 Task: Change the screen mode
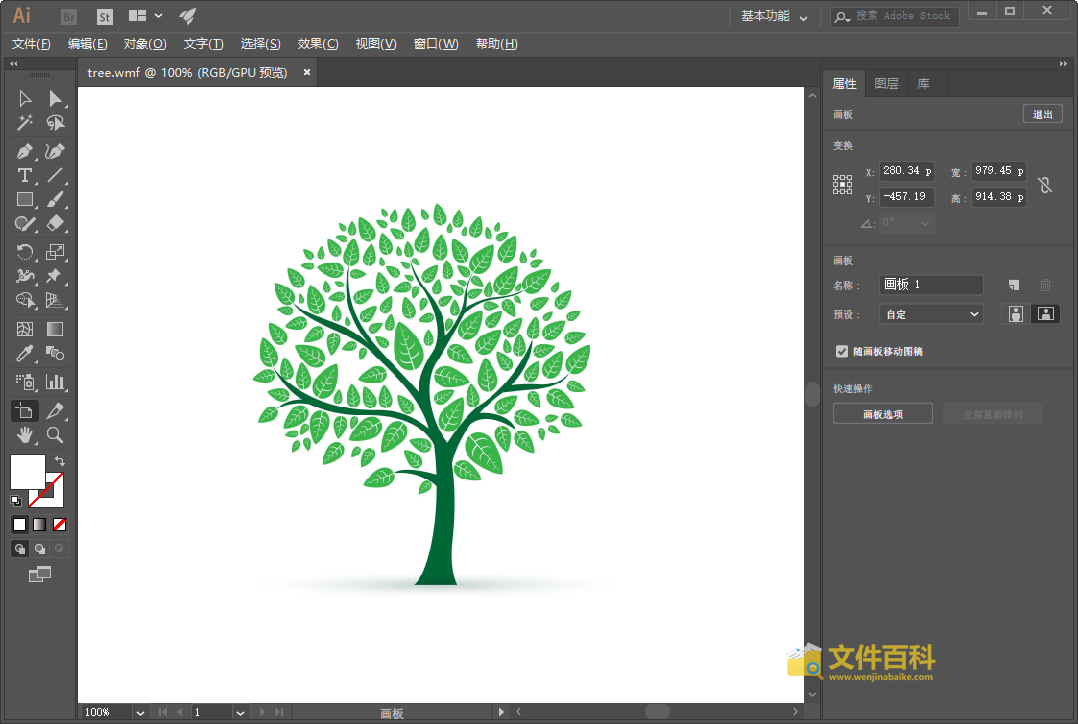coord(40,574)
